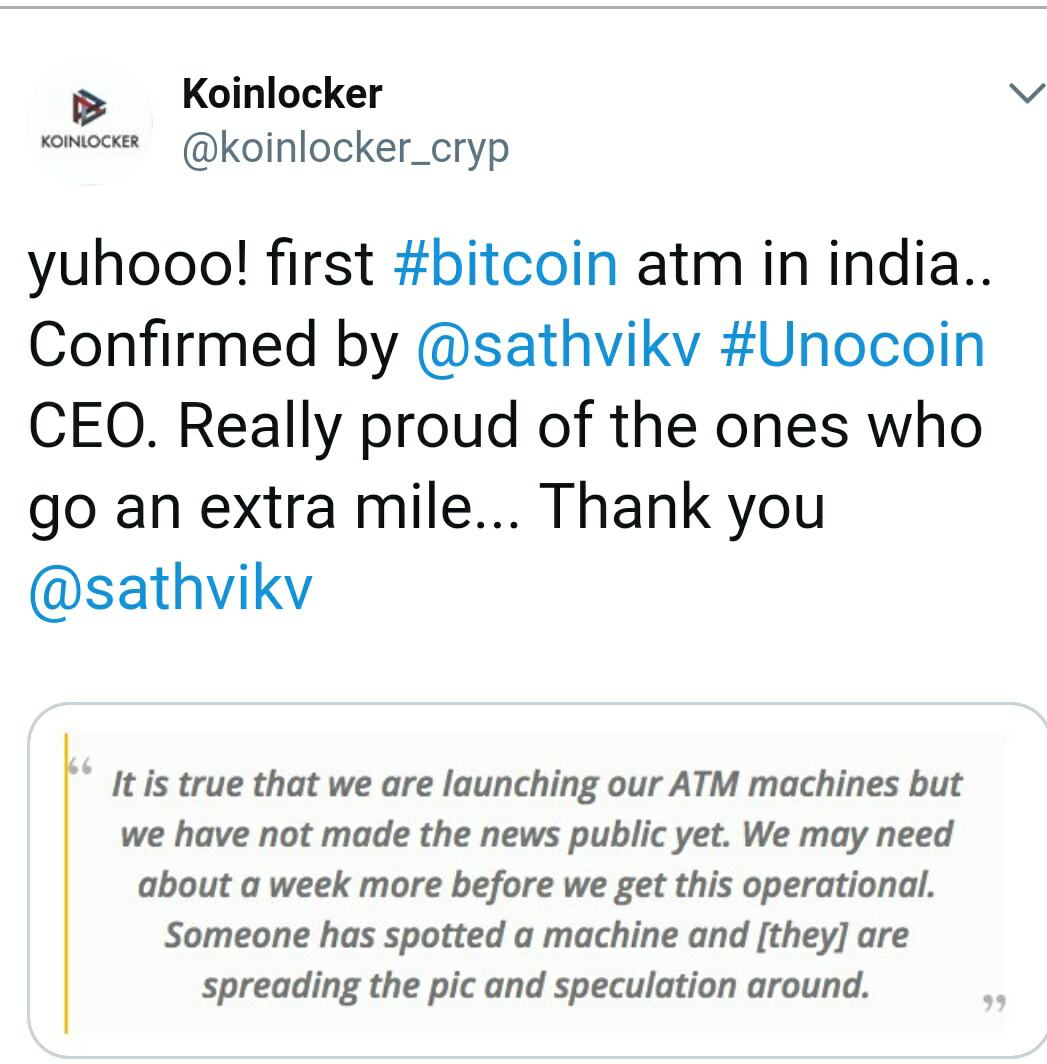Open the @koinlocker_cryp handle
Viewport: 1047px width, 1064px height.
coord(344,148)
